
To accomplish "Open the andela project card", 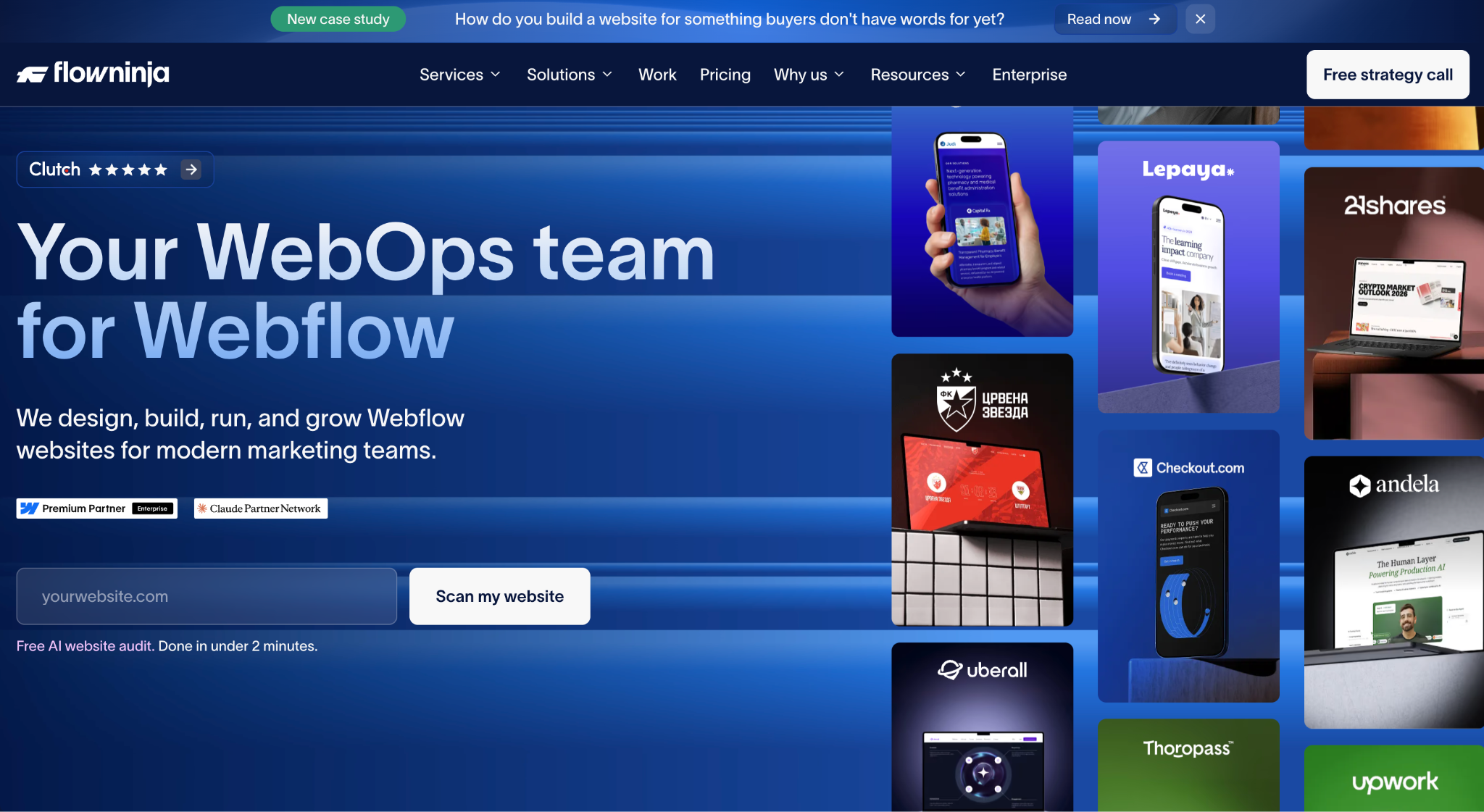I will pyautogui.click(x=1394, y=592).
